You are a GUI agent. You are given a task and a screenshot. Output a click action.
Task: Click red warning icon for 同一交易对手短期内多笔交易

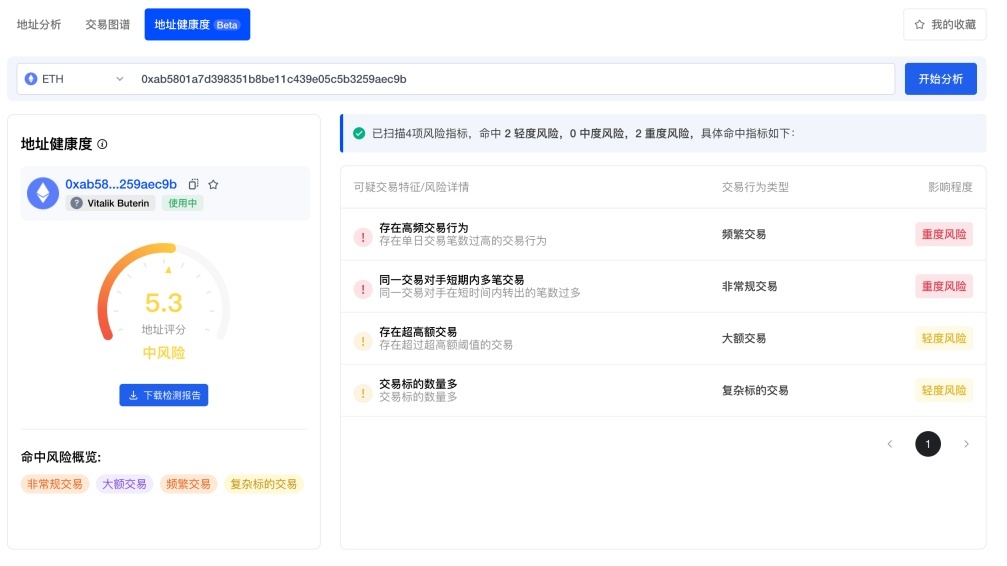click(x=363, y=289)
